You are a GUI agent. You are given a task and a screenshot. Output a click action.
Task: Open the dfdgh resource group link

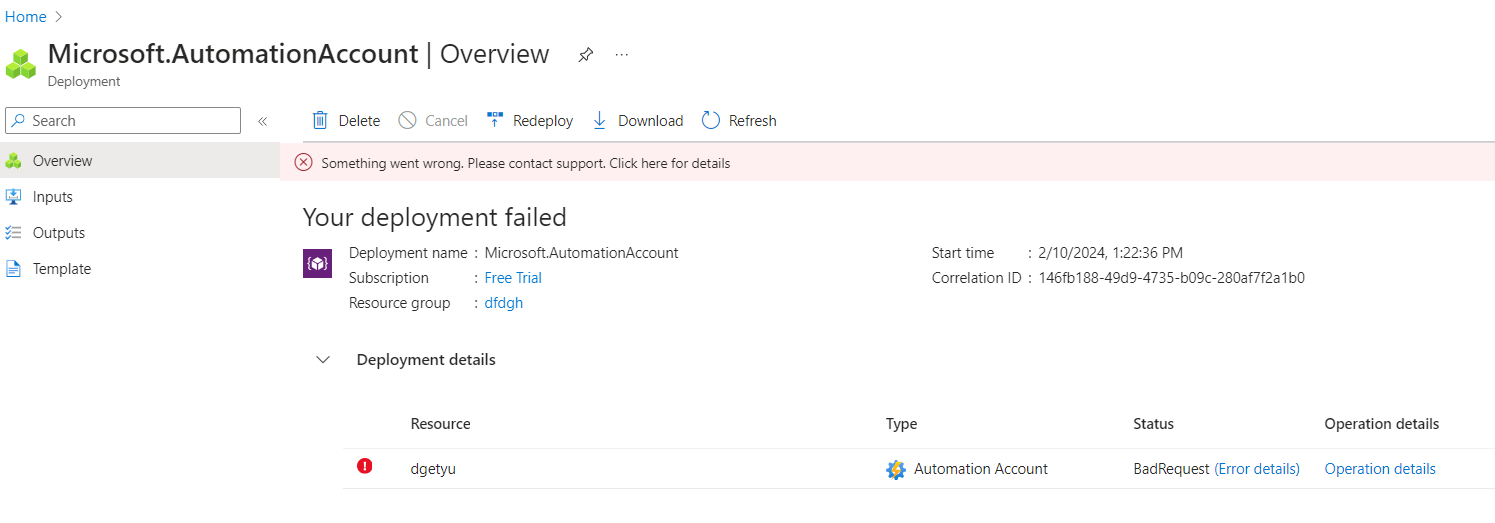tap(504, 303)
